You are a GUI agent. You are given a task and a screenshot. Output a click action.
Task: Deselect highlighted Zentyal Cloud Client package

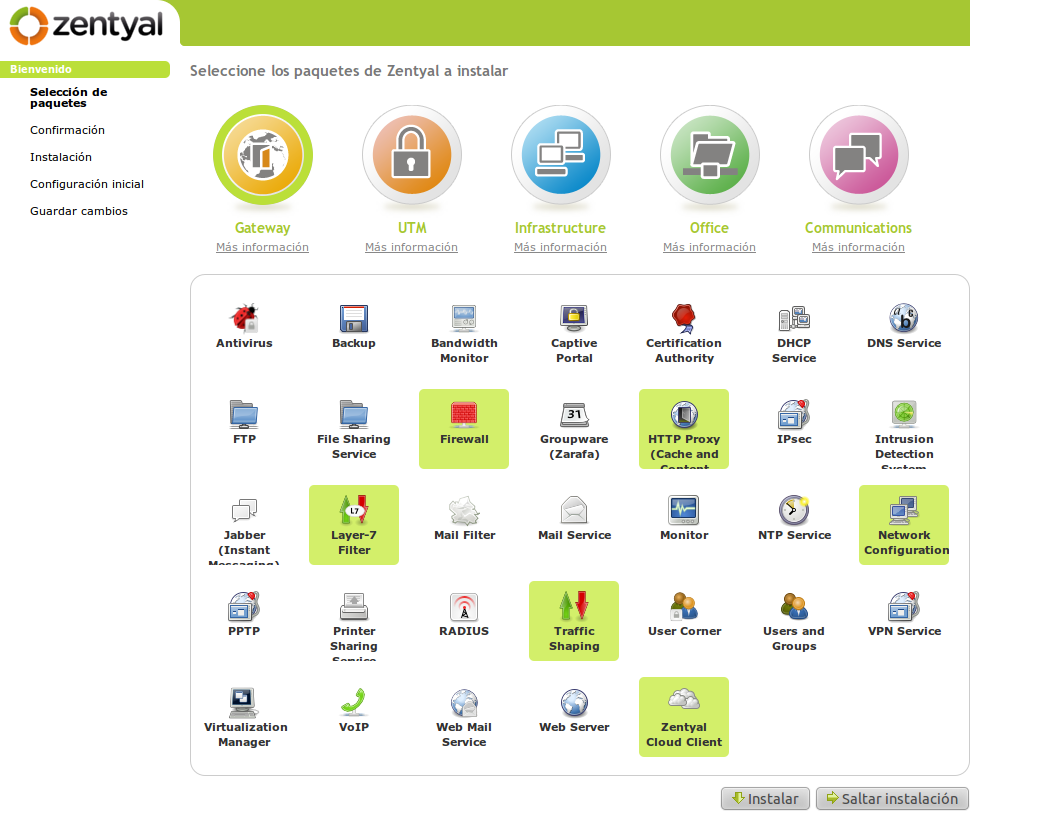684,717
